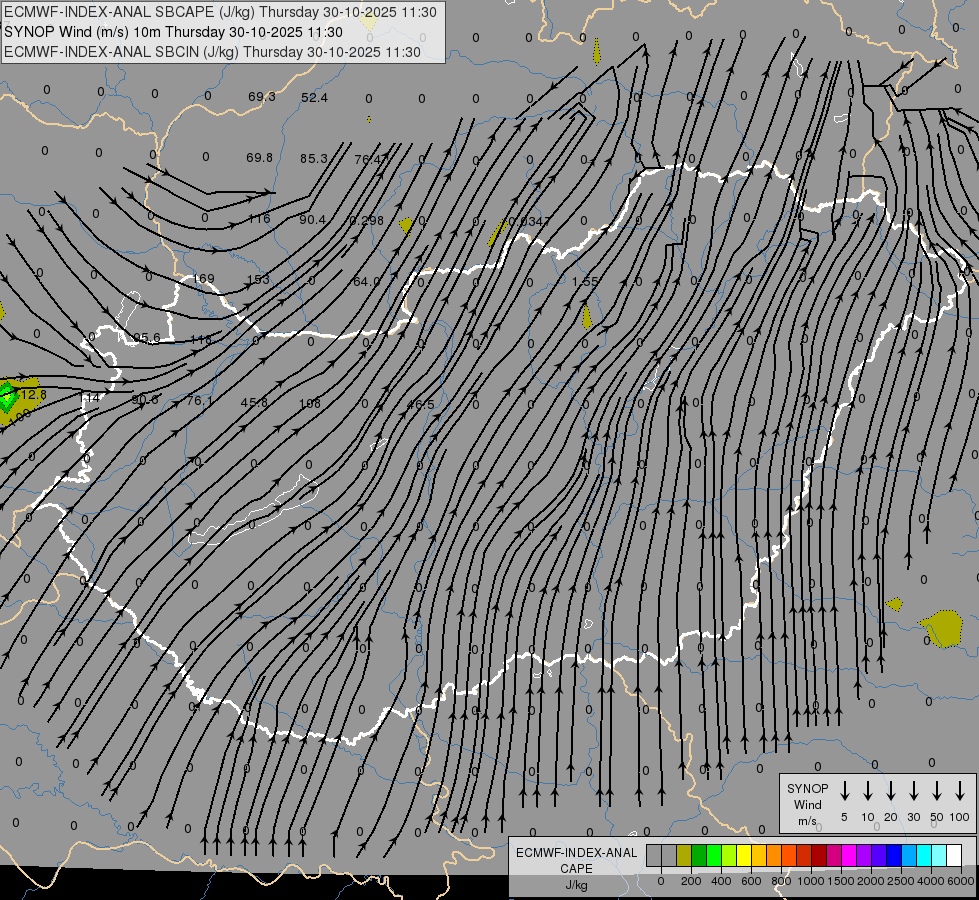Click the 45.8 value on the map
The width and height of the screenshot is (979, 900).
click(x=255, y=402)
